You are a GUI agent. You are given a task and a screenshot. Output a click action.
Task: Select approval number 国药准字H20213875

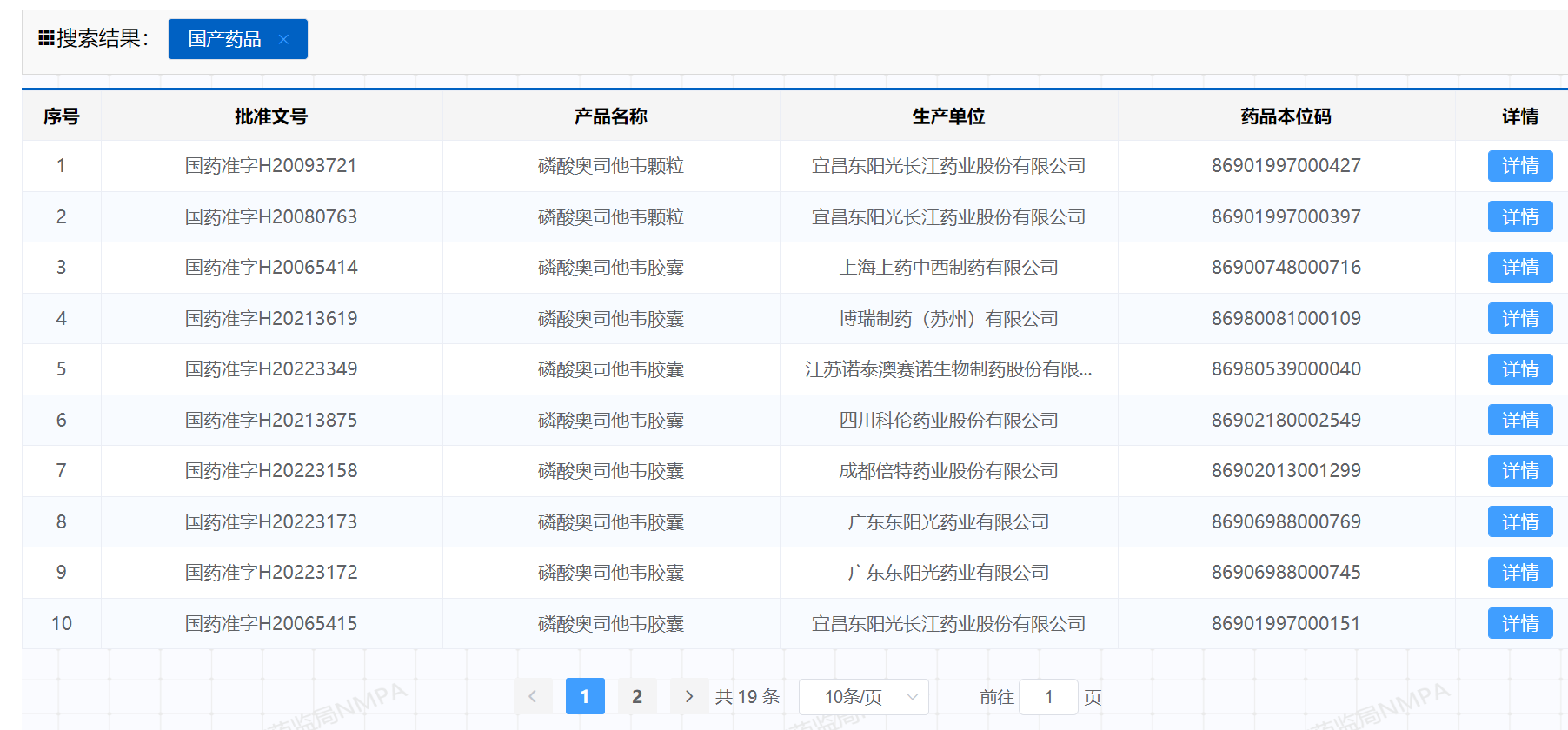tap(271, 421)
